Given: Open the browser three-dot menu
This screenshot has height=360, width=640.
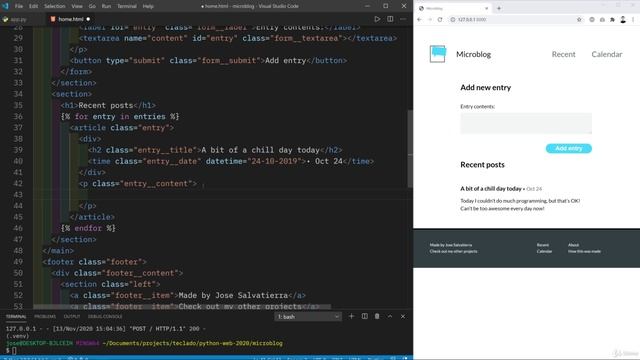Looking at the screenshot, I should coord(633,19).
